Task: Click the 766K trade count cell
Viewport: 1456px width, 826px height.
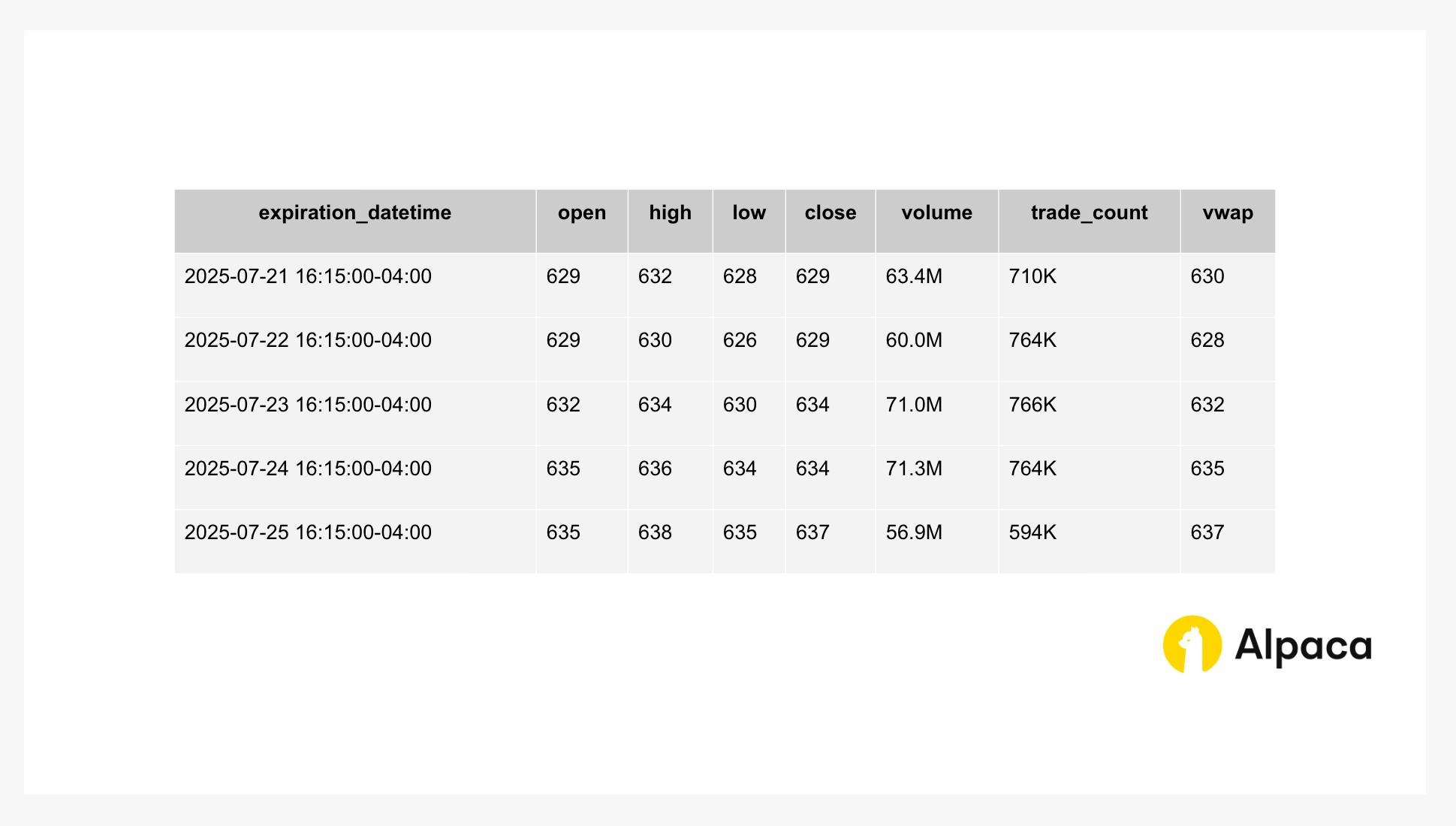Action: coord(1090,413)
